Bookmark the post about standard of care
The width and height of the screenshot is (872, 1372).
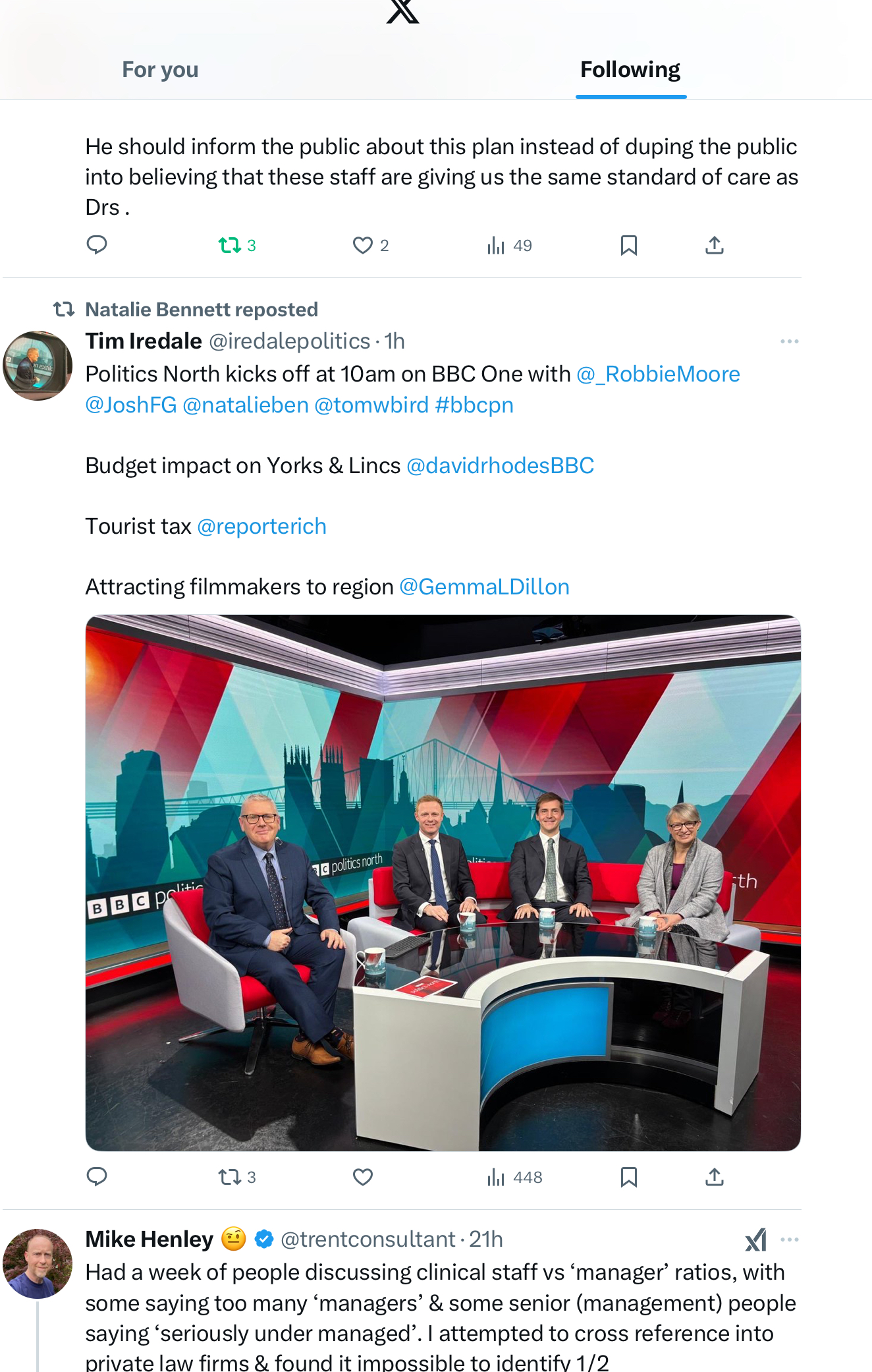[629, 245]
